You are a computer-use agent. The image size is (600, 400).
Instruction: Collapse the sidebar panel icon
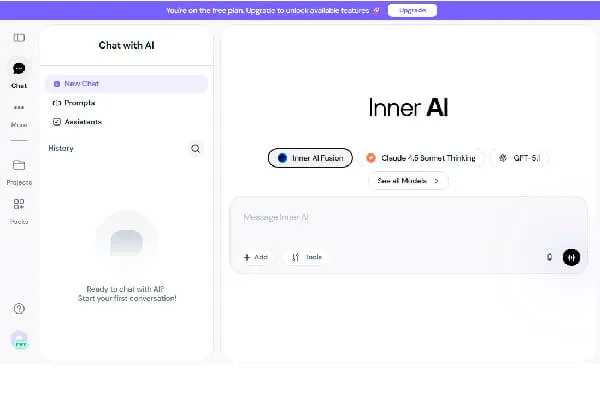tap(19, 38)
